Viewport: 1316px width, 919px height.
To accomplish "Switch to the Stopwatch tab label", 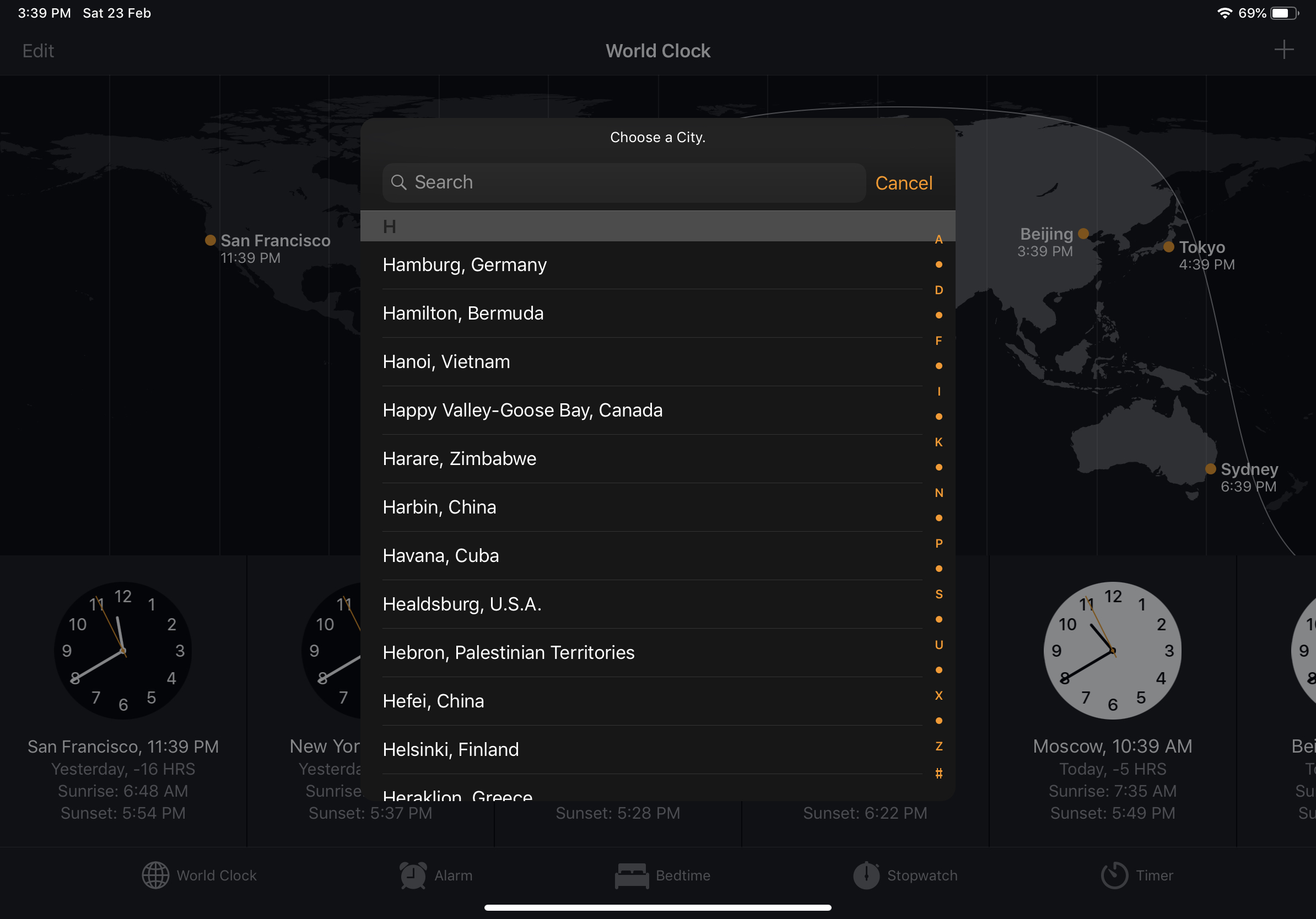I will pos(921,875).
